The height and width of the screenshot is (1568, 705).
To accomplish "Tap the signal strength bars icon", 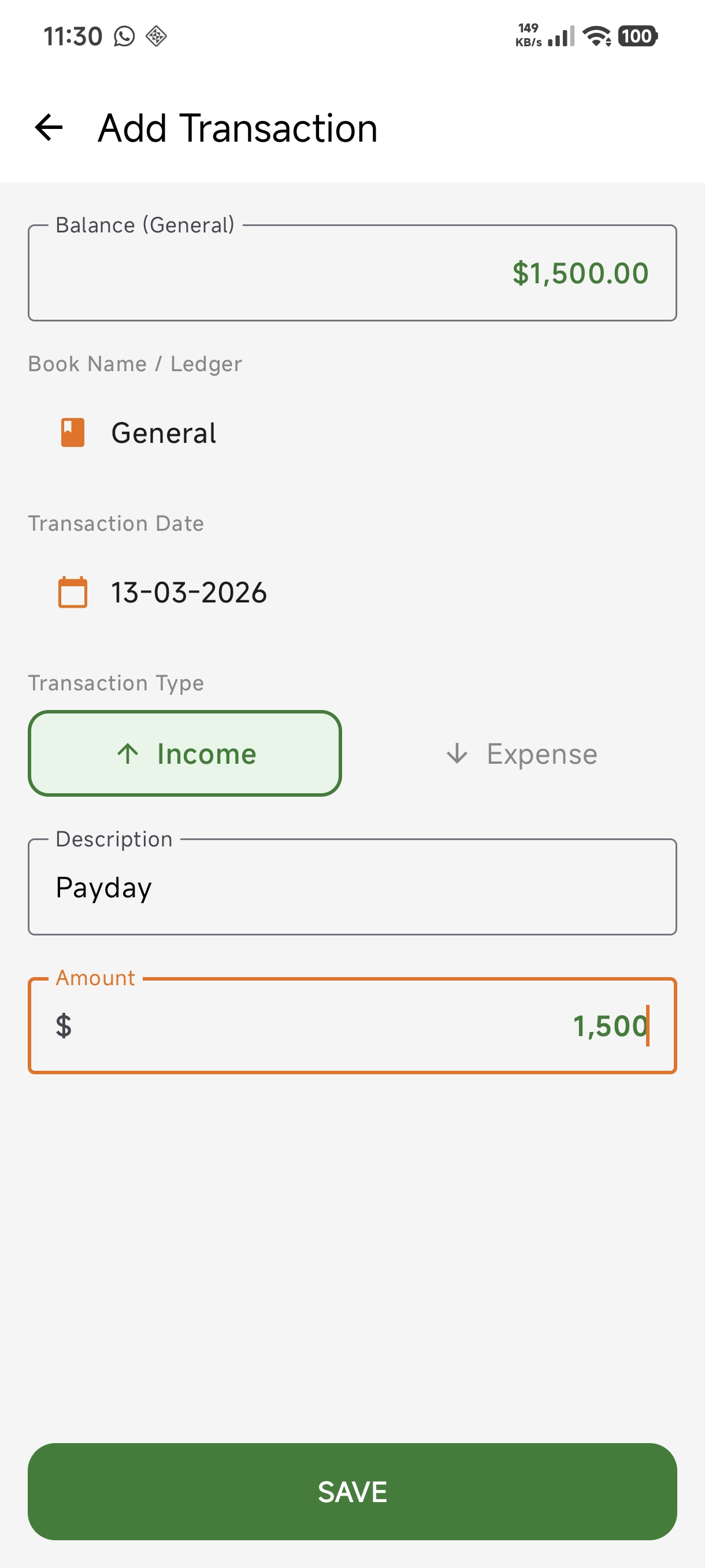I will (x=561, y=36).
